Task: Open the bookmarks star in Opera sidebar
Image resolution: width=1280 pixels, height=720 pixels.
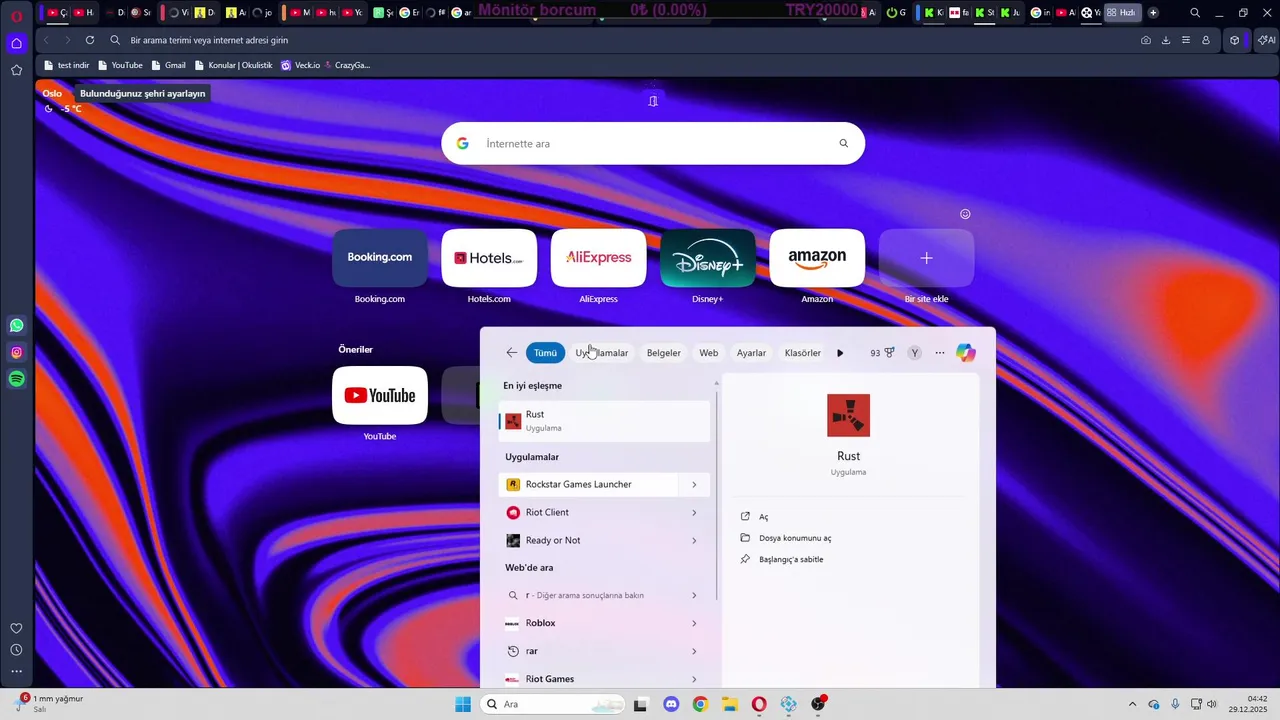Action: pos(16,70)
